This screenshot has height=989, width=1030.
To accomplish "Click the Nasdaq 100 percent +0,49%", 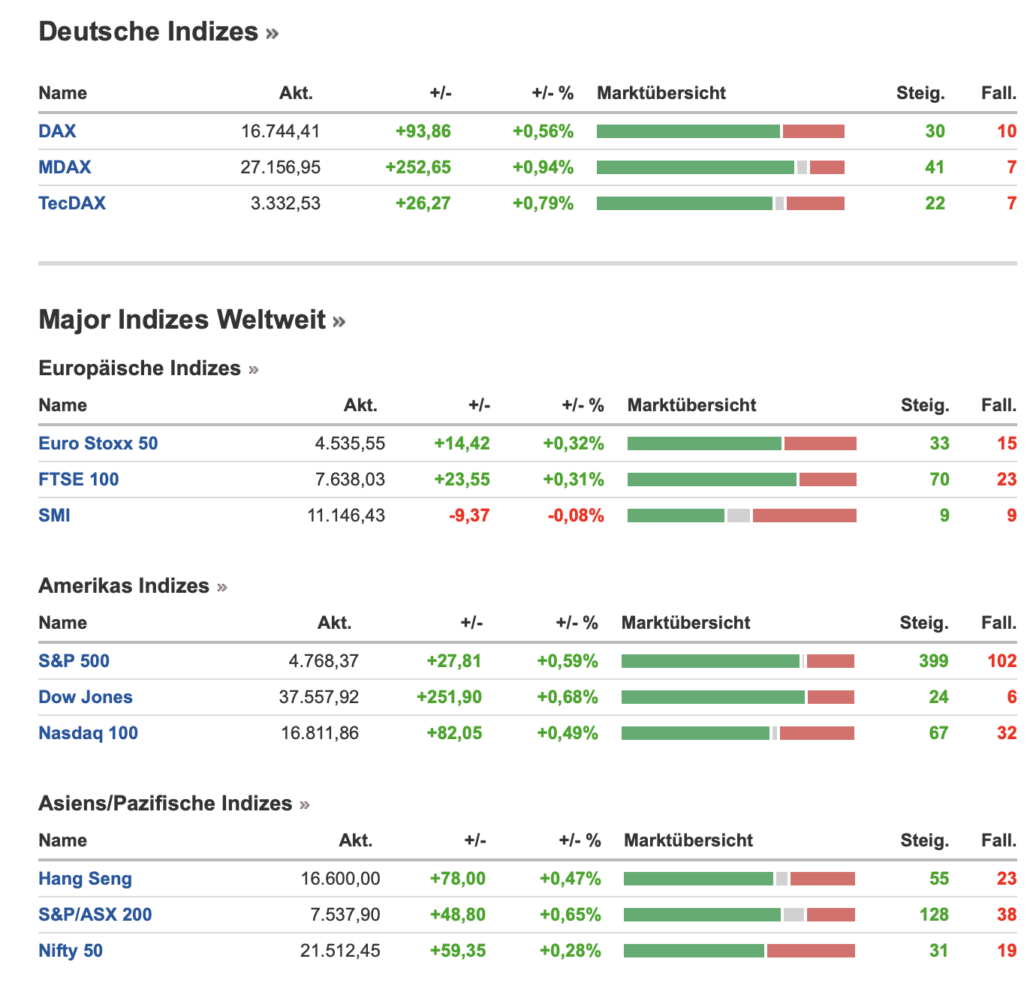I will click(x=568, y=734).
